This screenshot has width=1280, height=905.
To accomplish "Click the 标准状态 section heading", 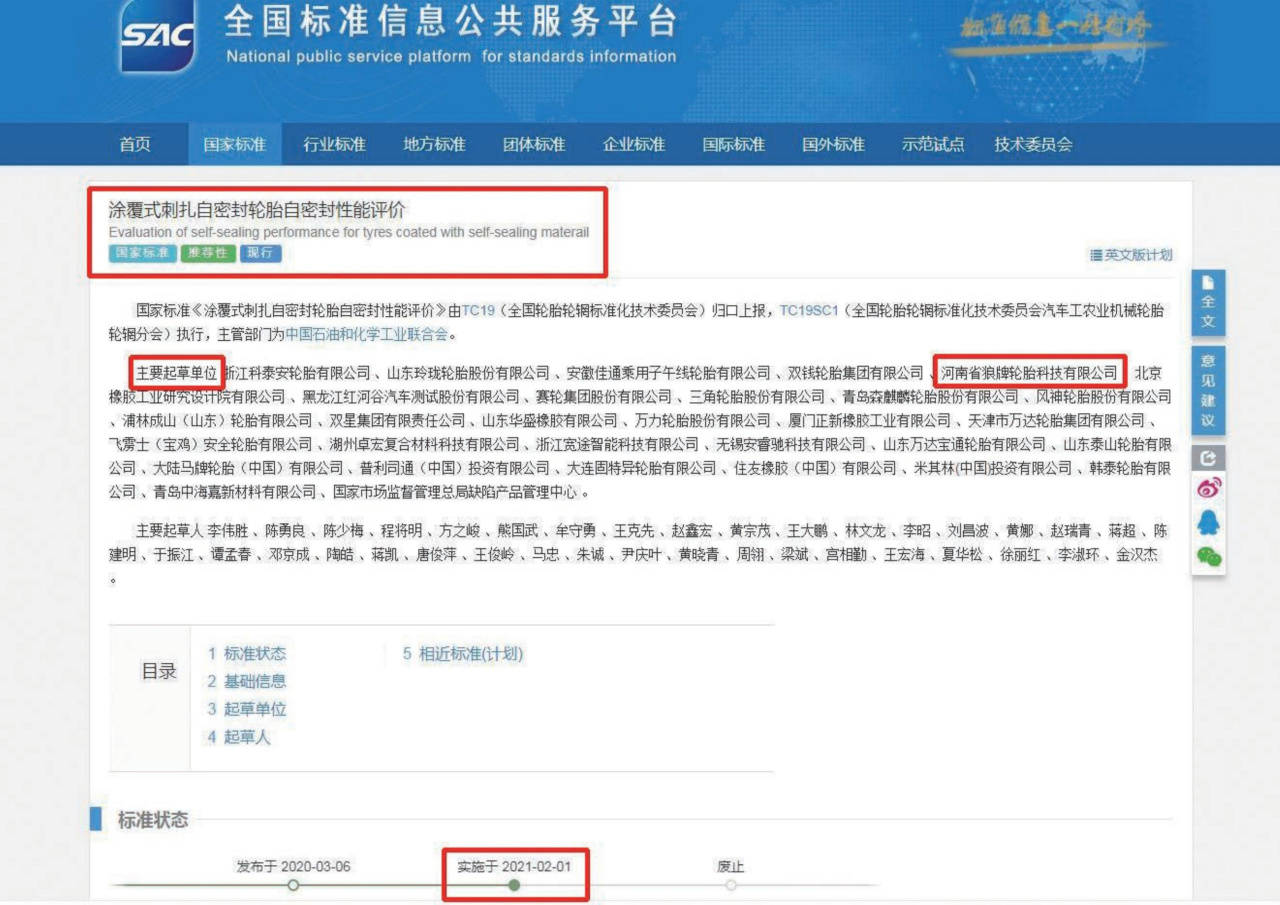I will tap(153, 820).
